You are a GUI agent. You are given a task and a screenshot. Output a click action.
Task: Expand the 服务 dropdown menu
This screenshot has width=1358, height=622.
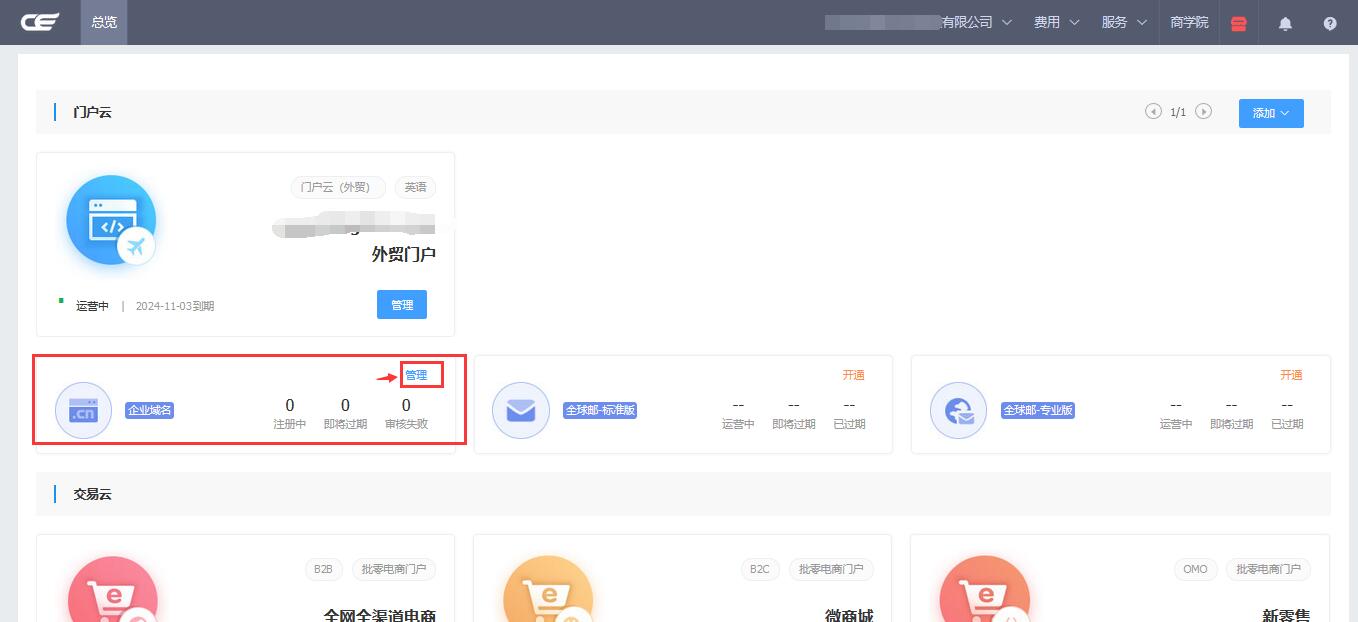(x=1123, y=22)
